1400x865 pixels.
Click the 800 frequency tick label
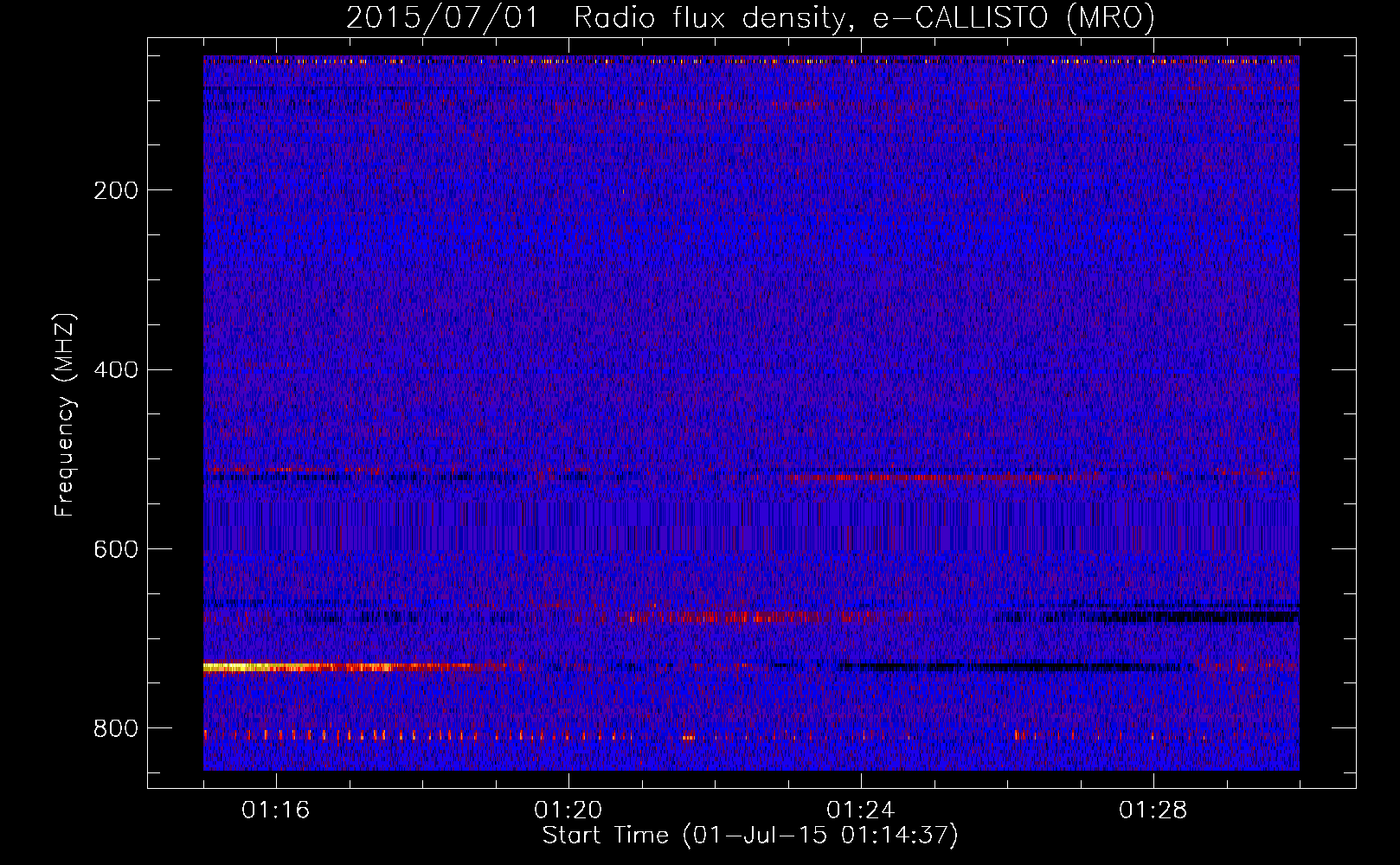(x=116, y=729)
